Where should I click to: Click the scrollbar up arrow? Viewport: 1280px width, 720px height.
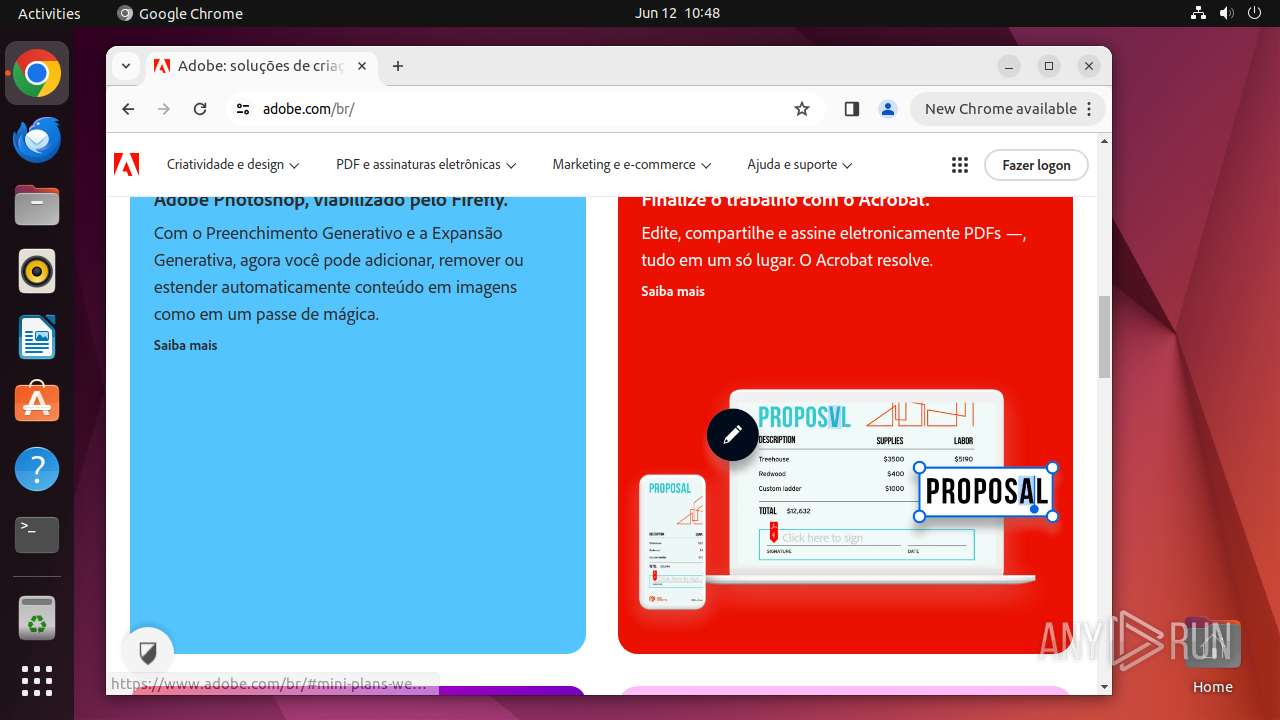tap(1104, 141)
